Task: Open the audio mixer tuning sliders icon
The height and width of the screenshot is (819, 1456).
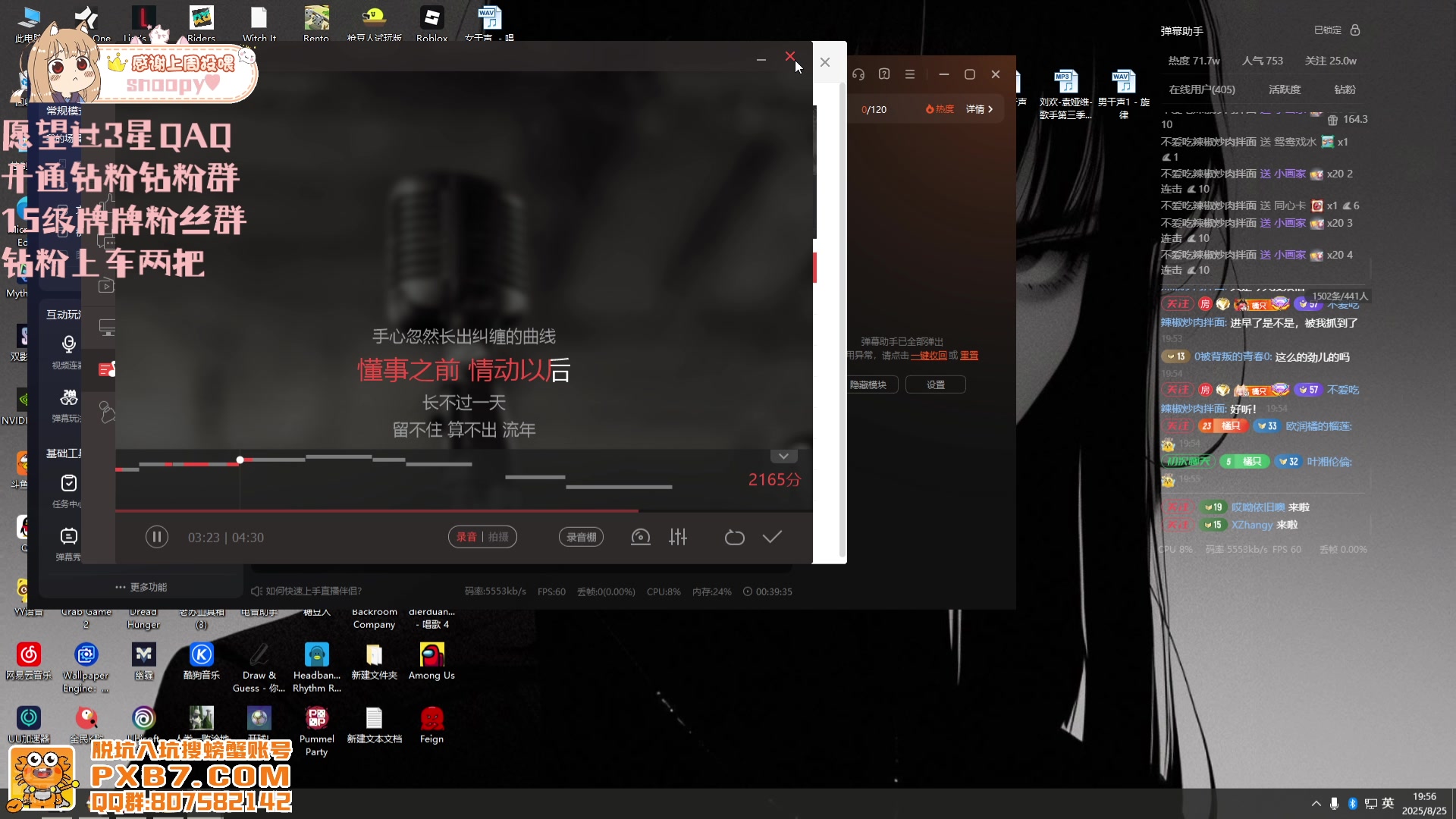Action: click(678, 537)
